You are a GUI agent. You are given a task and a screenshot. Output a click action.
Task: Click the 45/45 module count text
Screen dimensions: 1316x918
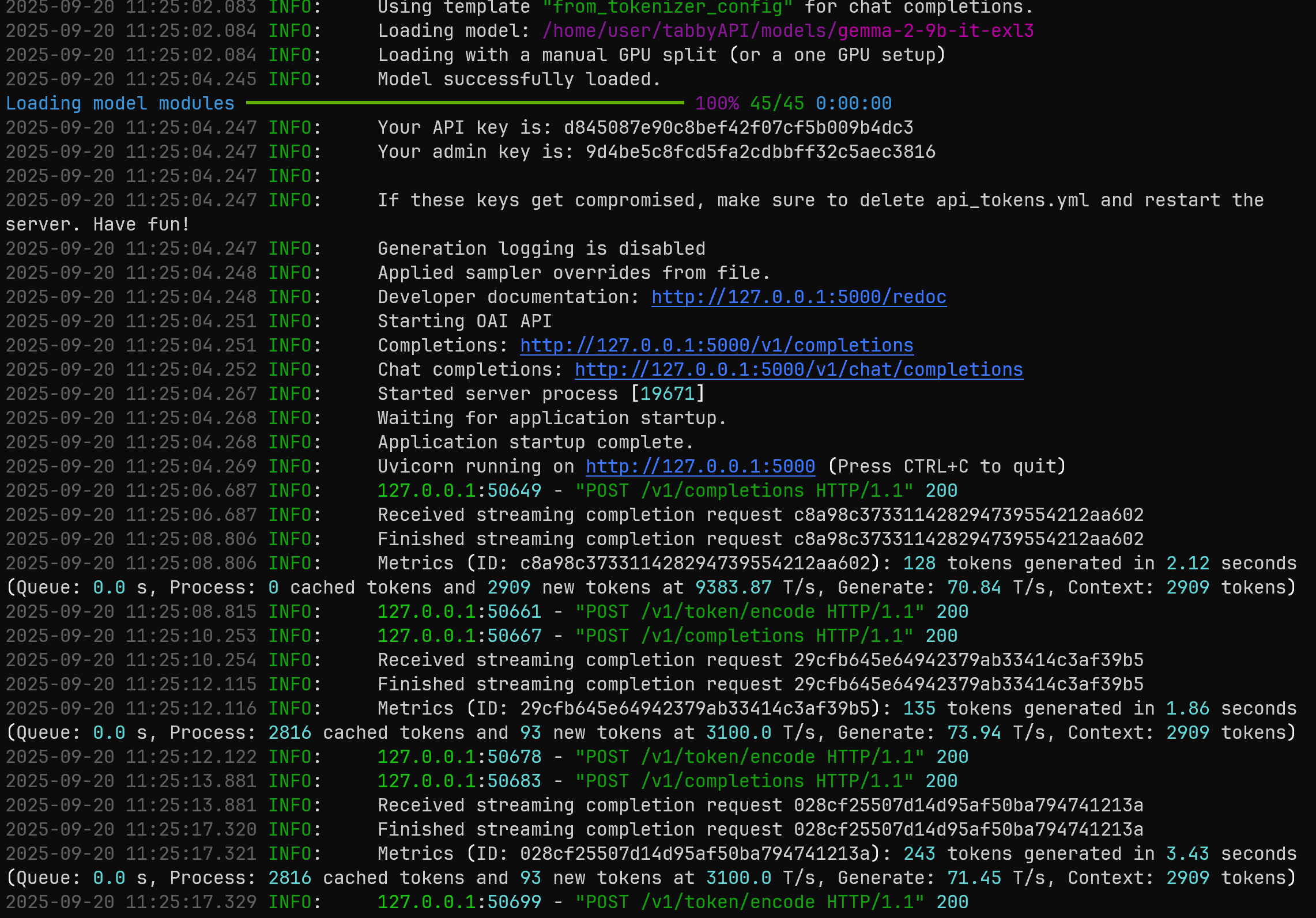[x=776, y=103]
